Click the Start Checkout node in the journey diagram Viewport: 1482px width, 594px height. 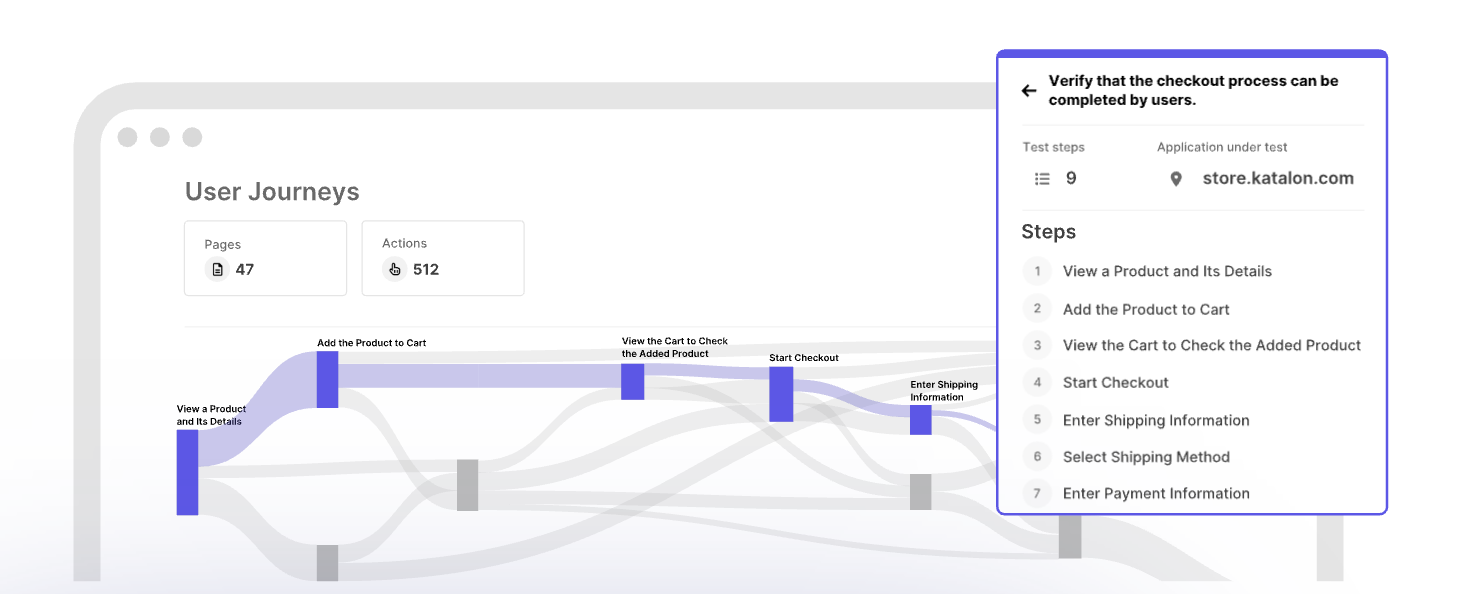coord(782,393)
